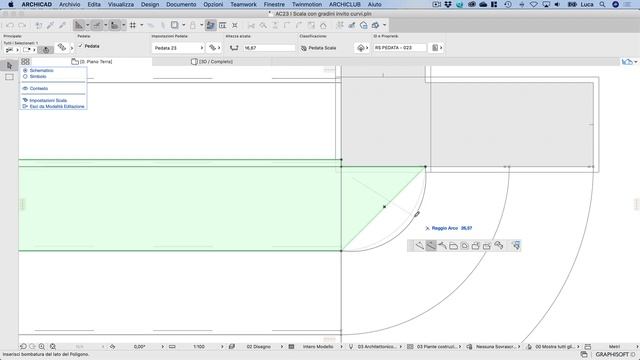Open the ARCHICLUB menu
640x360 pixels.
point(345,4)
